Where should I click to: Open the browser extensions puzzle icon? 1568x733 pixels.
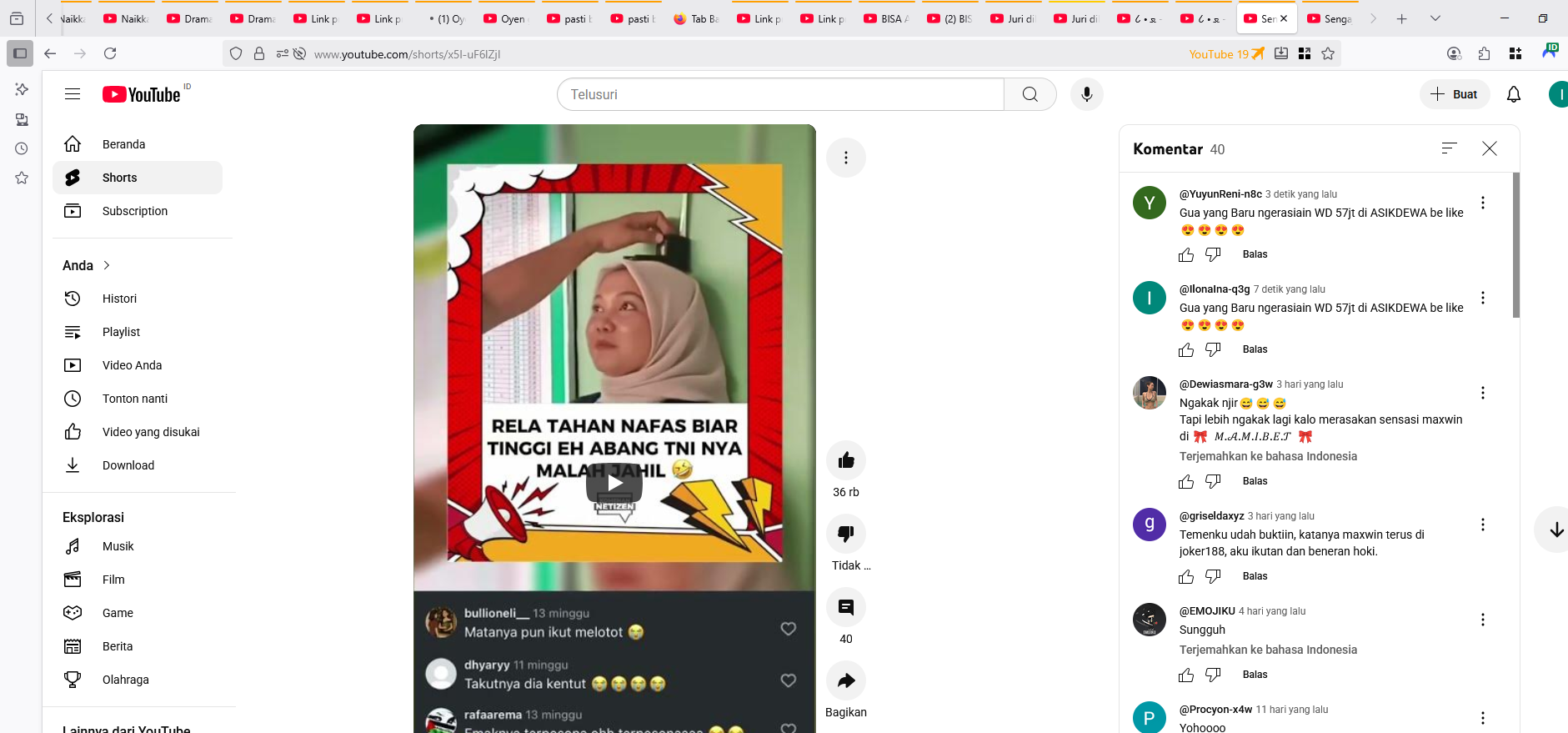click(x=1484, y=53)
